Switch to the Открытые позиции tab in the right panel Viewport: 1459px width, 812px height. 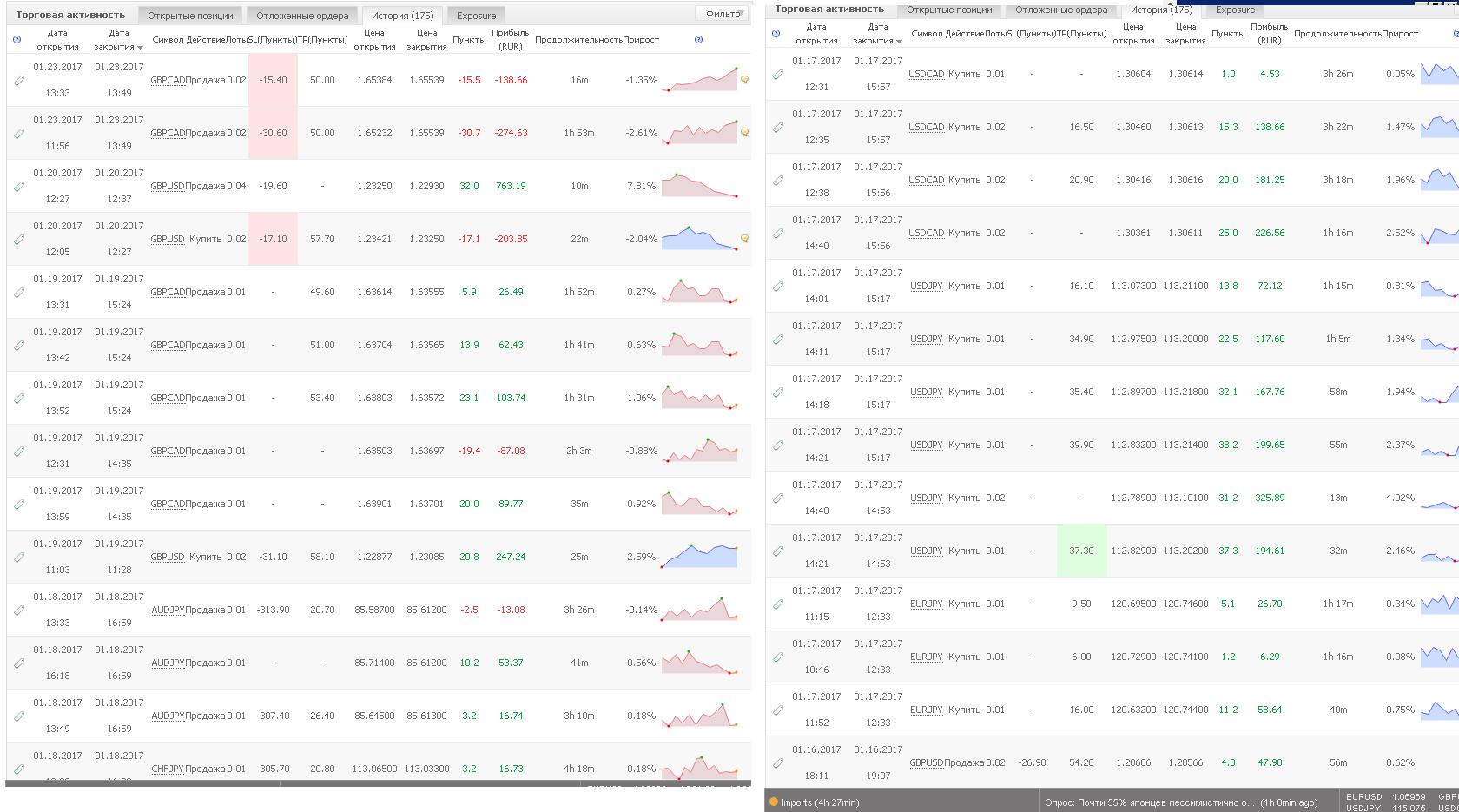[x=949, y=10]
